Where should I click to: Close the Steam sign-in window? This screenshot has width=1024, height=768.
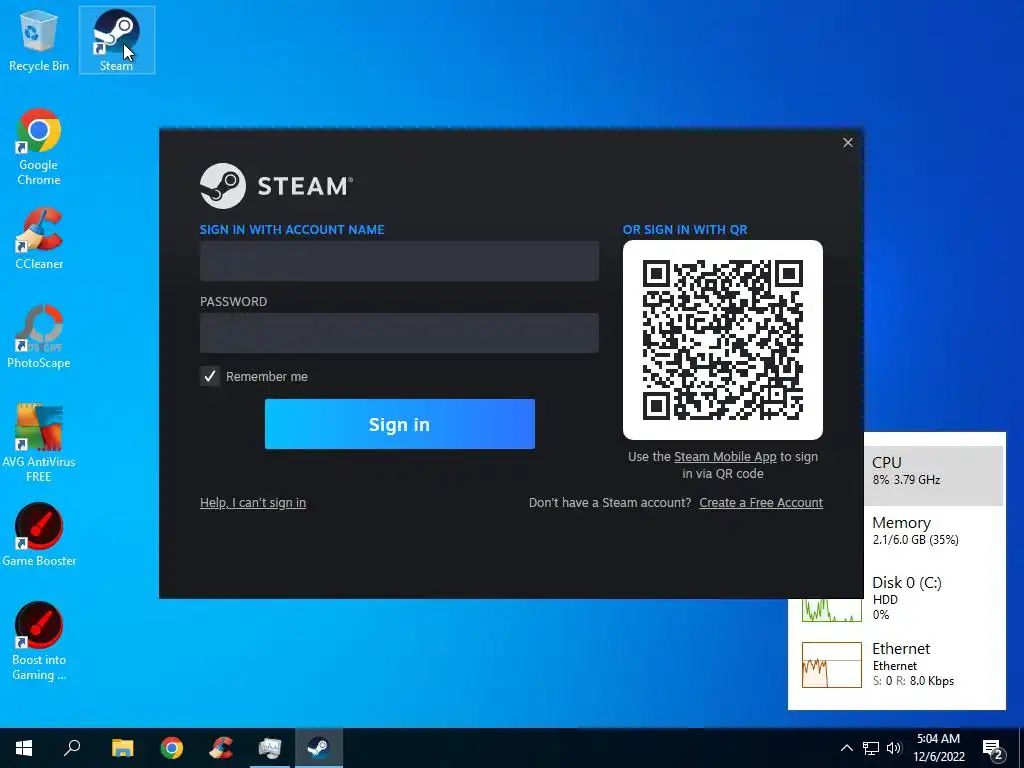848,142
